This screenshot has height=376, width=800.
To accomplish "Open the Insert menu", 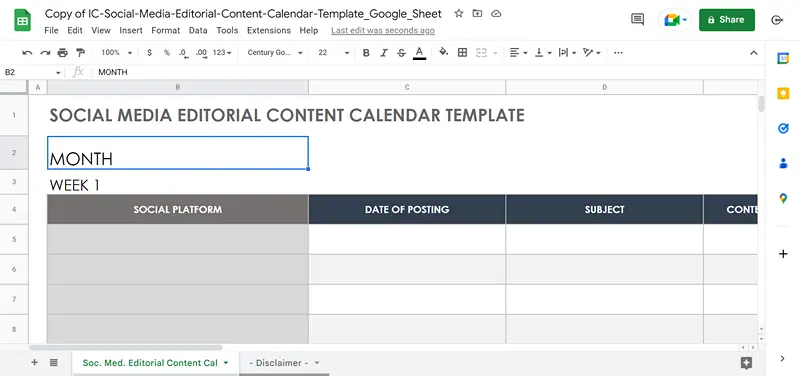I will [131, 31].
